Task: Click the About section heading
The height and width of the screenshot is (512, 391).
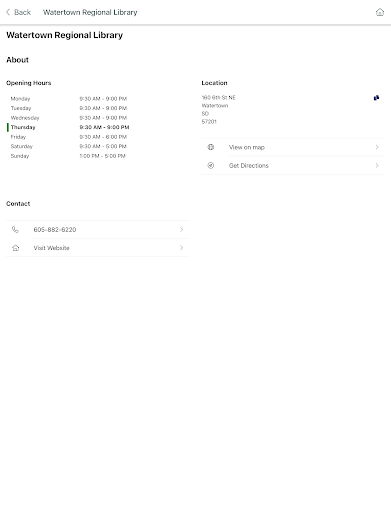Action: (17, 60)
